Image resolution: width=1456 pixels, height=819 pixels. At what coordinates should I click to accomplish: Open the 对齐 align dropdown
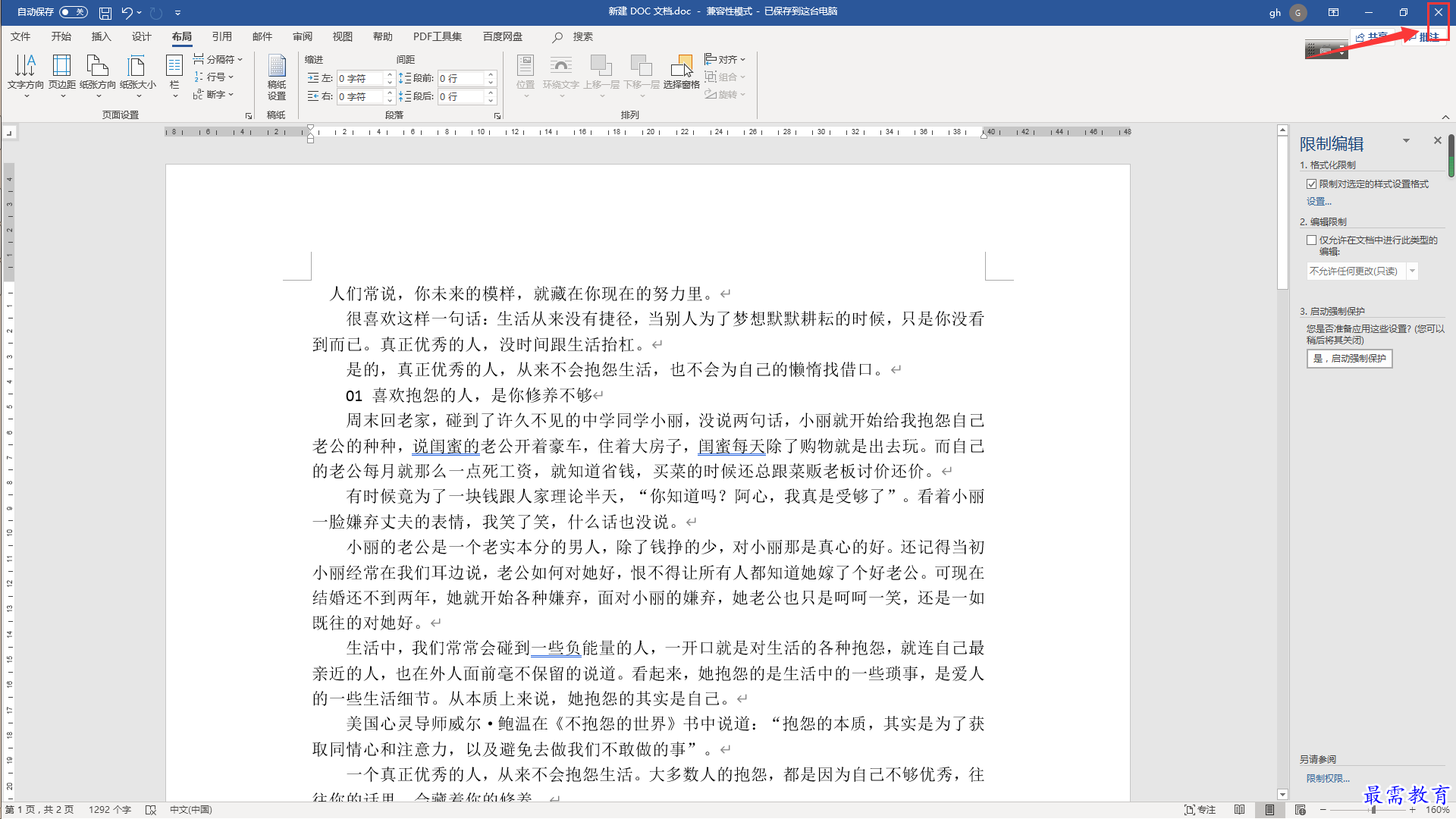coord(725,59)
